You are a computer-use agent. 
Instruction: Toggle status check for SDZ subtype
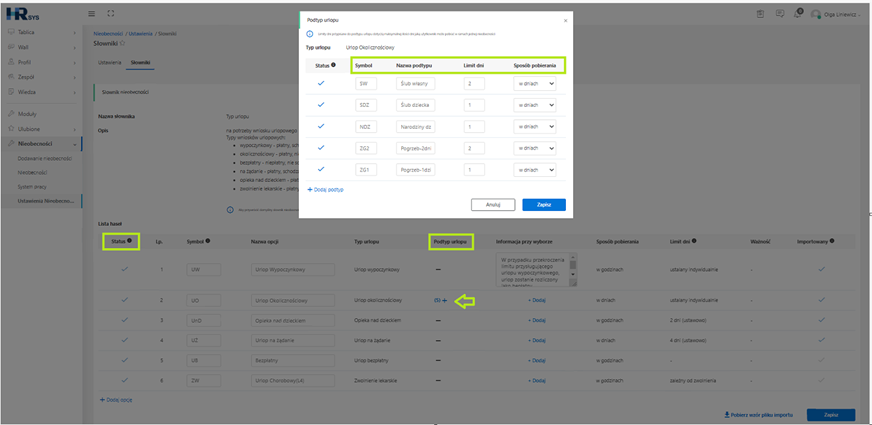tap(321, 105)
